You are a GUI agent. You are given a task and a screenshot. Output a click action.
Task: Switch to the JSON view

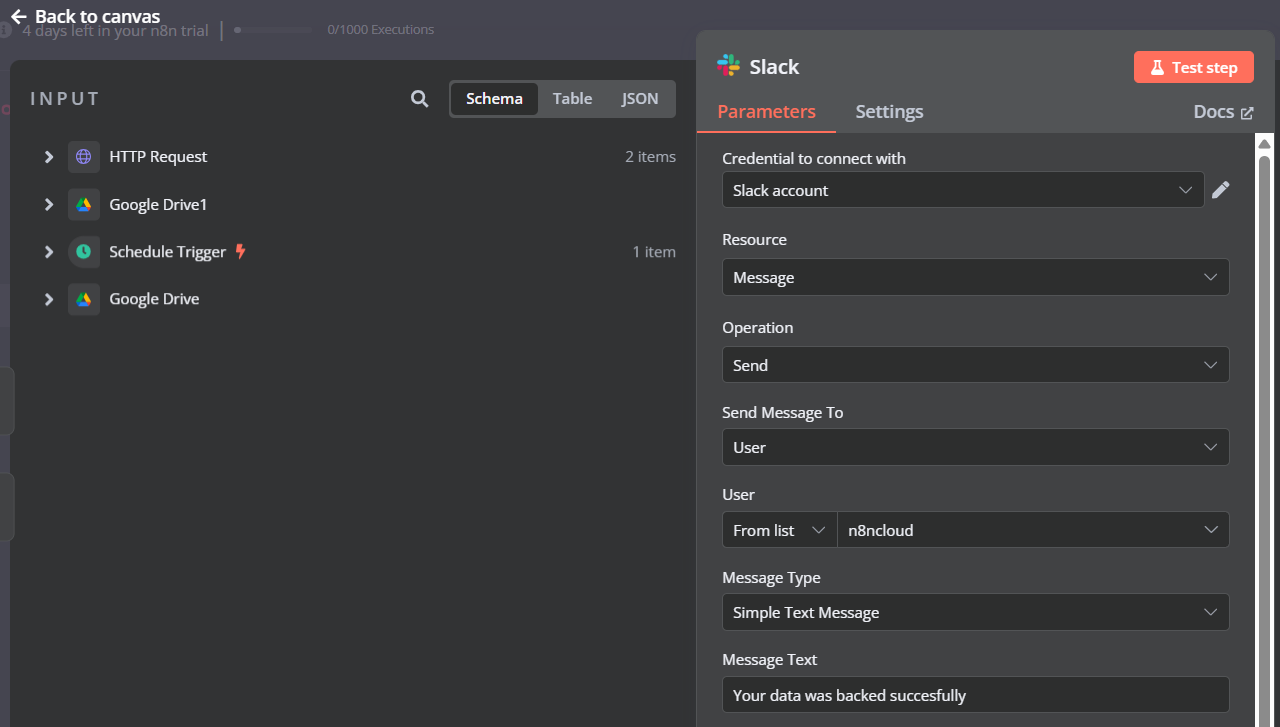point(639,98)
